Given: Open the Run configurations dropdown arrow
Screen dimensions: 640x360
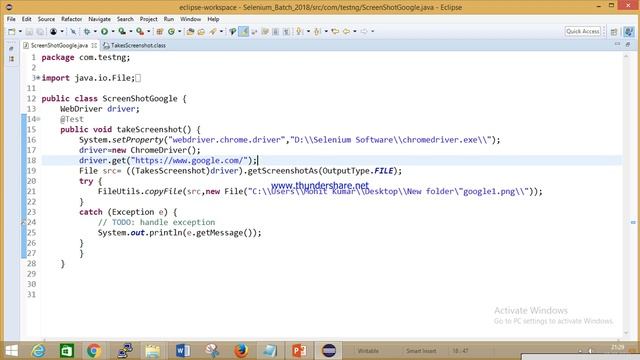Looking at the screenshot, I should [113, 31].
